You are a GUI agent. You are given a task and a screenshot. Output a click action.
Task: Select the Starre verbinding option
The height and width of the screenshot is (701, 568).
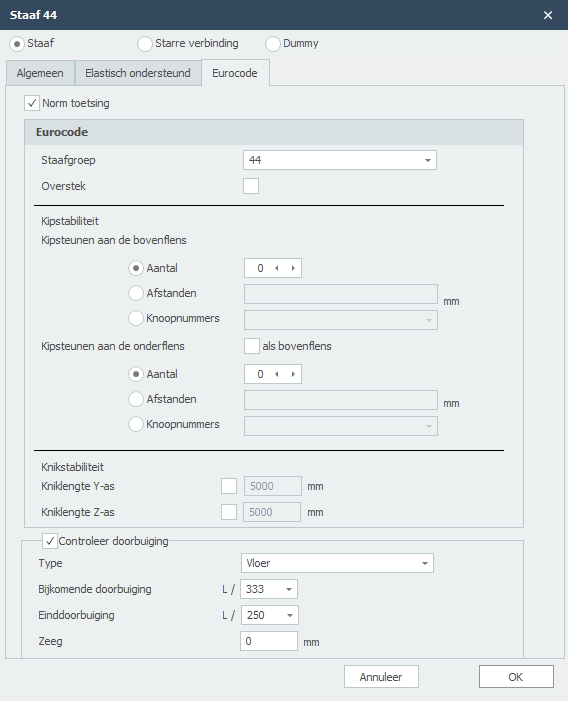(145, 44)
